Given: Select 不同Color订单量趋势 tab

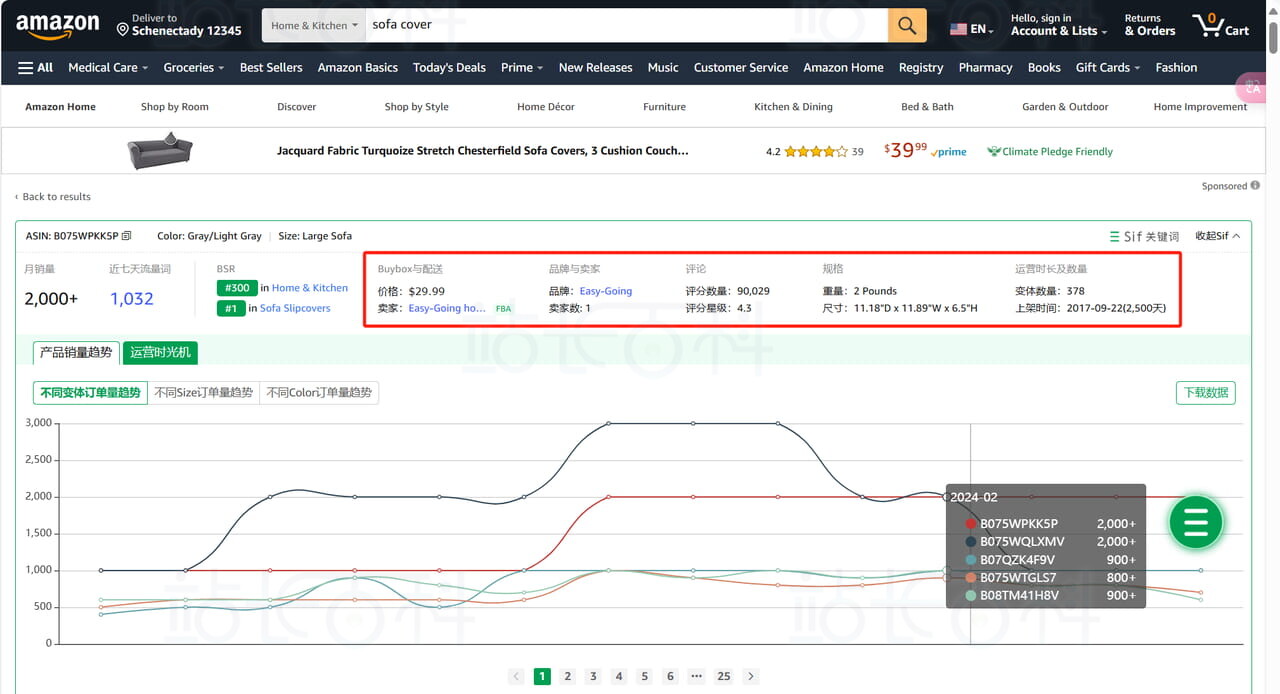Looking at the screenshot, I should (319, 393).
